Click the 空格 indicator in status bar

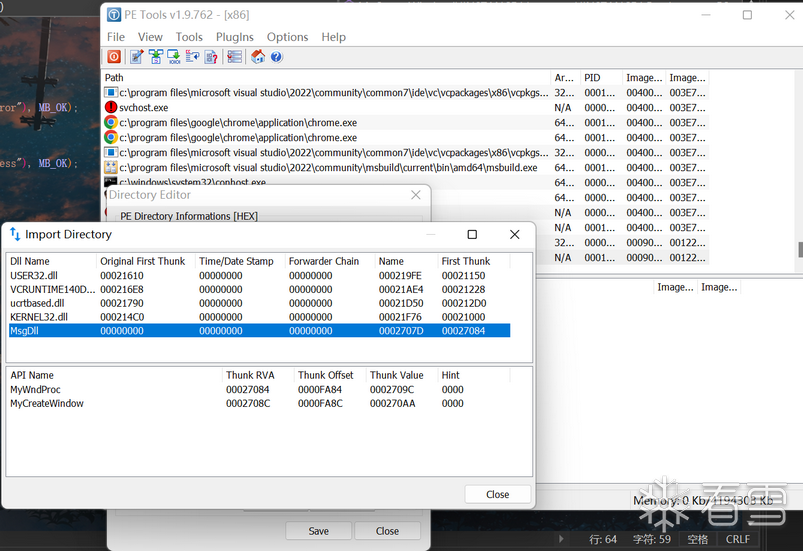(698, 539)
